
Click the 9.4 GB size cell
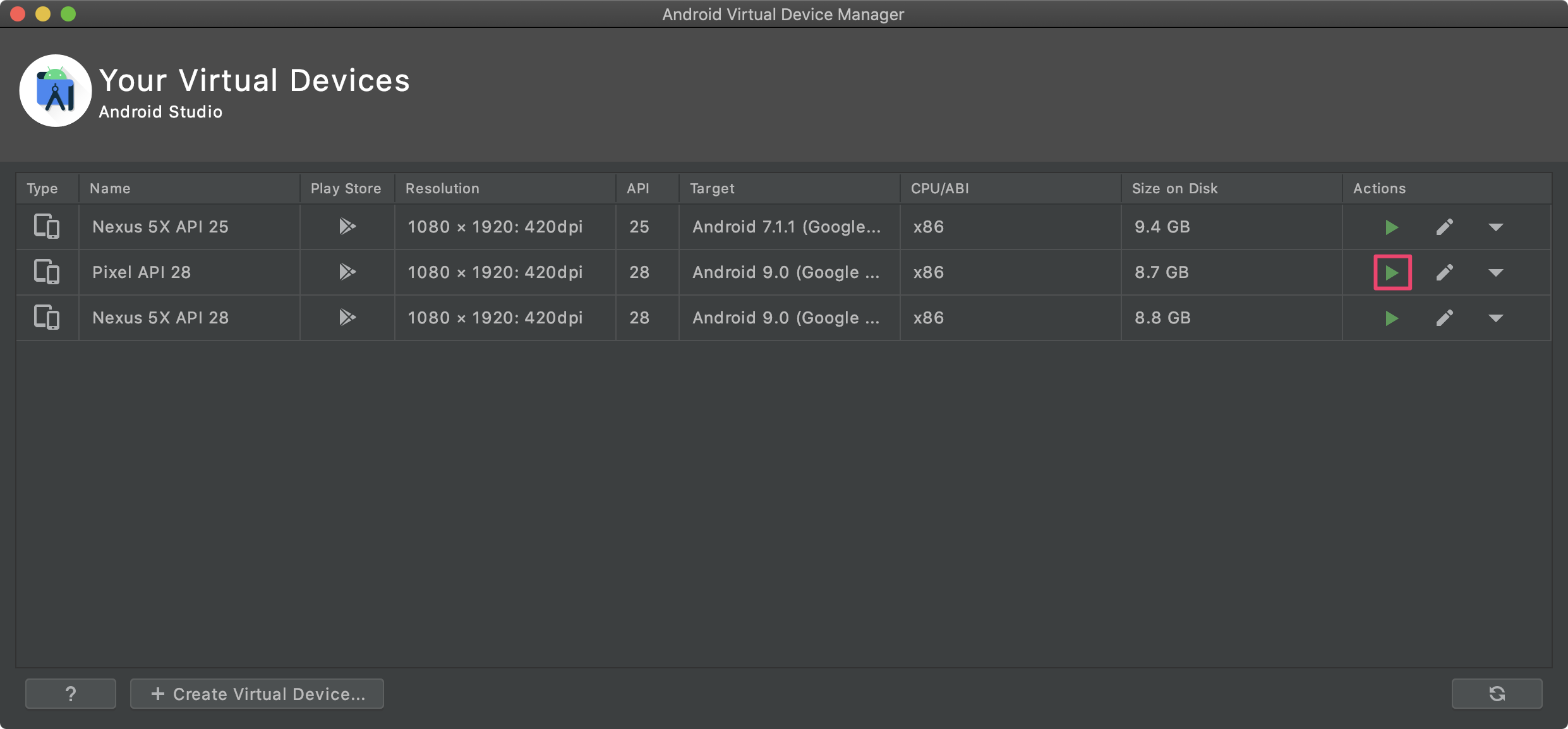click(x=1232, y=227)
